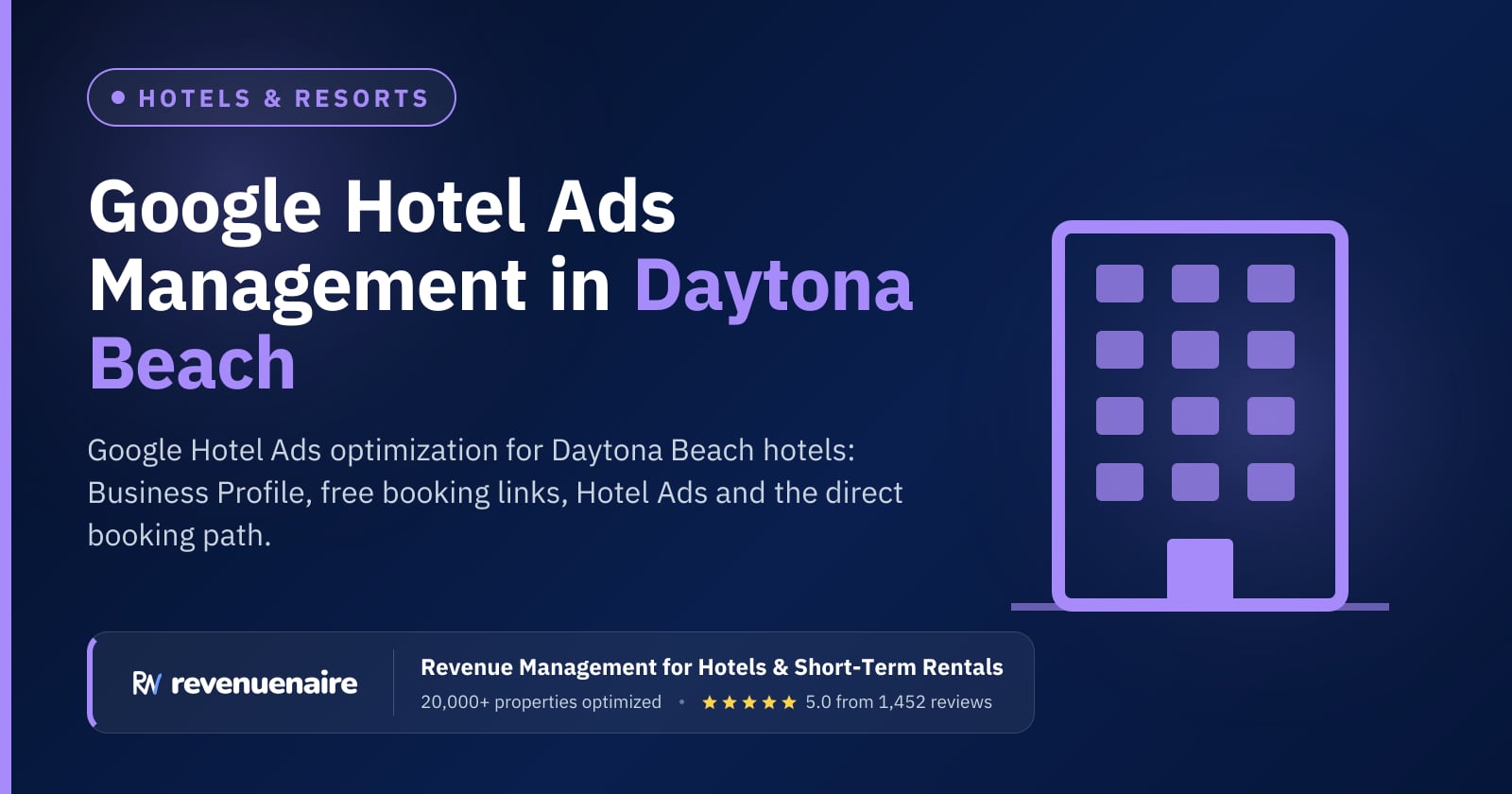Click the dot bullet in Hotels & Resorts badge

tap(118, 97)
